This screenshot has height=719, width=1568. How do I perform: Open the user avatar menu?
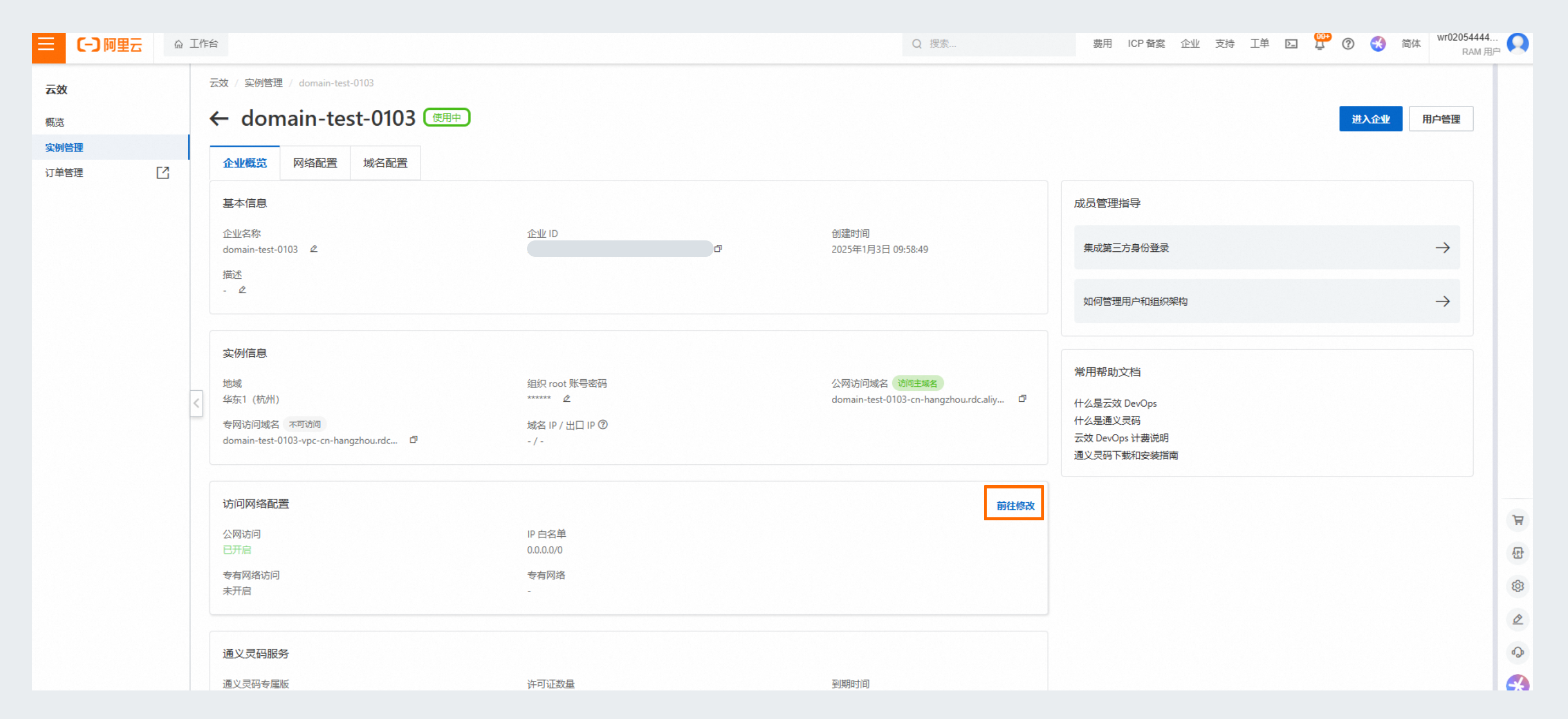click(x=1517, y=44)
